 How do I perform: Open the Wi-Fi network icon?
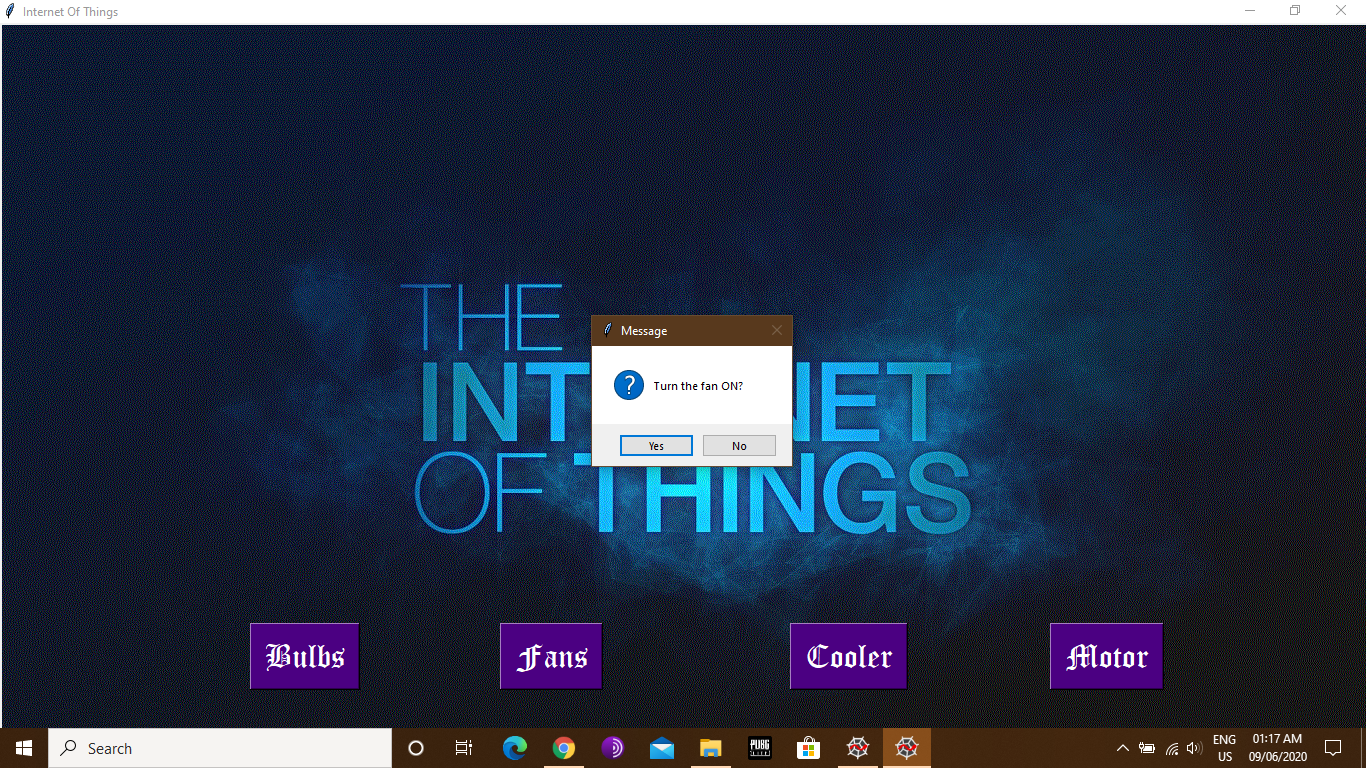tap(1171, 748)
